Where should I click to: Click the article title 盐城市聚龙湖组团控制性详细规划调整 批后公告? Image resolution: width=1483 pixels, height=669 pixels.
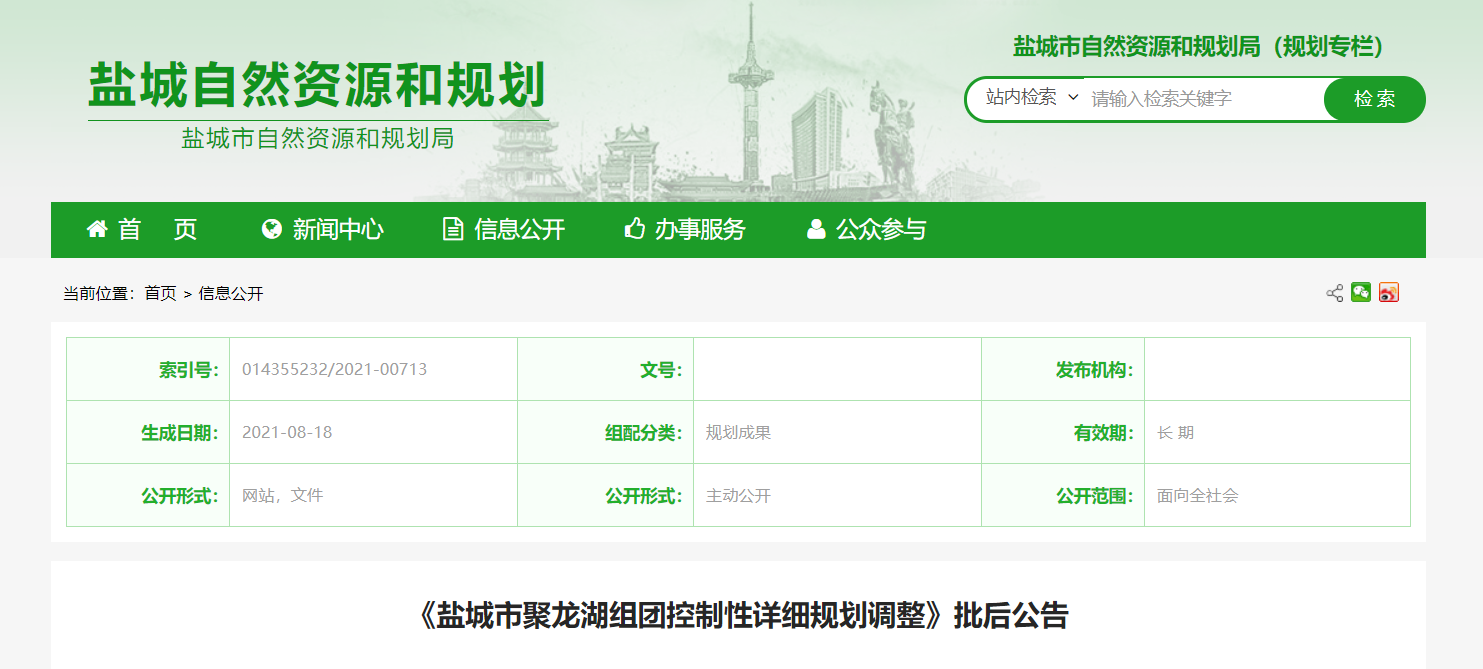point(741,615)
